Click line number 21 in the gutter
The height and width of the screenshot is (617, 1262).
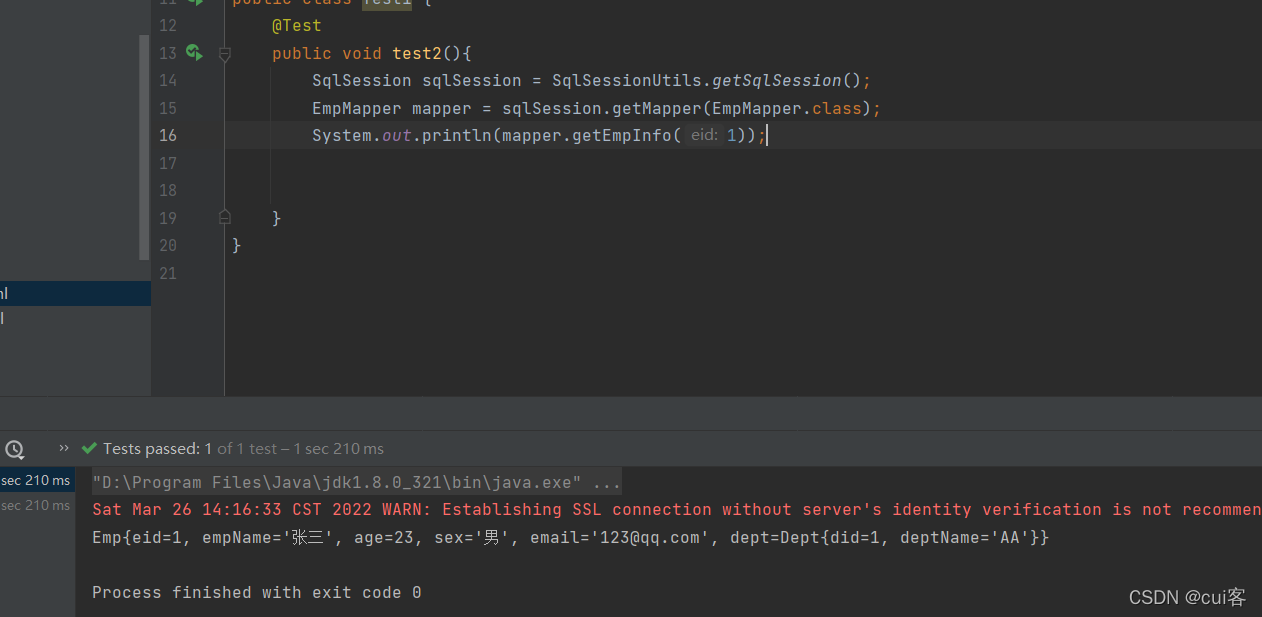[x=167, y=272]
